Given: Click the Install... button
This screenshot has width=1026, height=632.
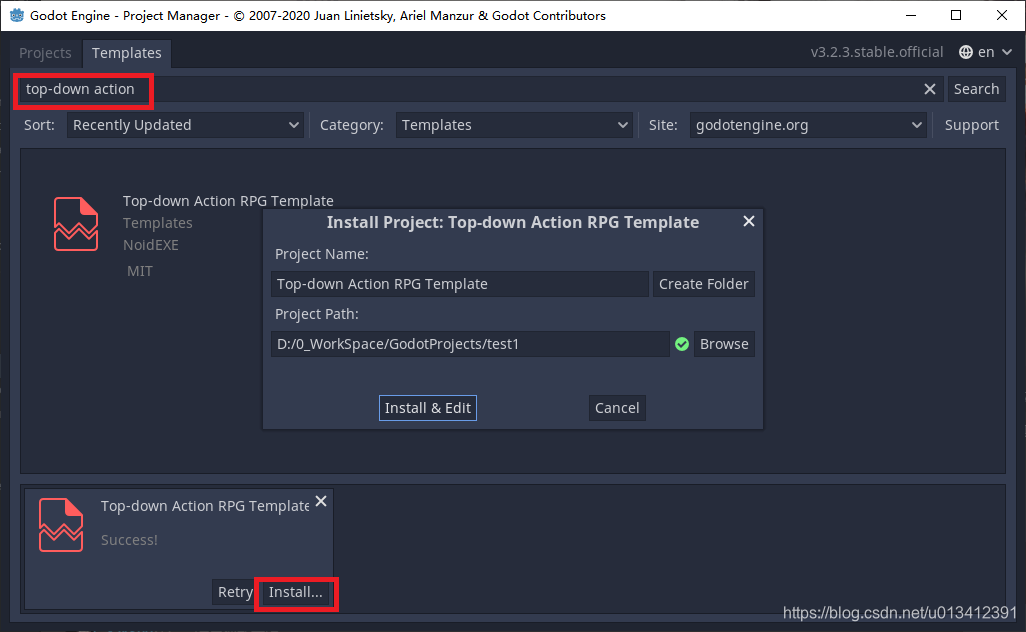Looking at the screenshot, I should click(296, 592).
